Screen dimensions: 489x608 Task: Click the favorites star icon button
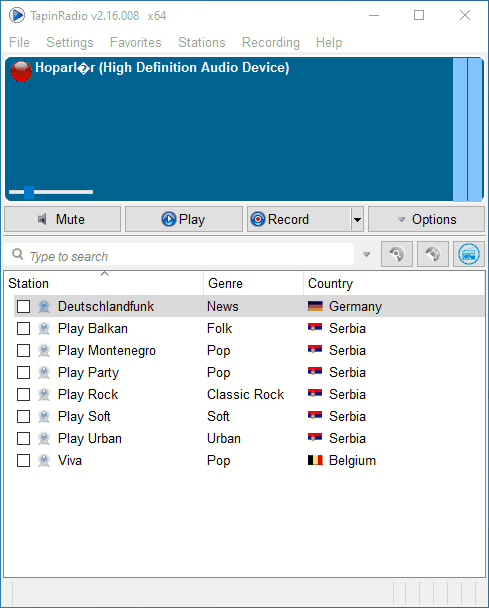[433, 254]
